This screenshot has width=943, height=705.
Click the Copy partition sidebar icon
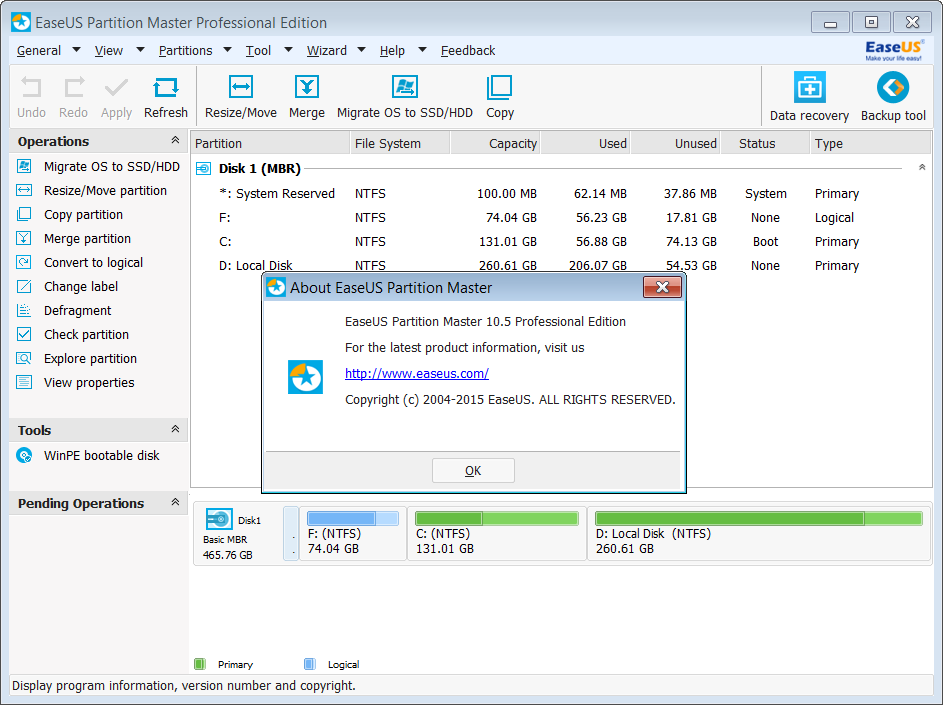coord(24,214)
